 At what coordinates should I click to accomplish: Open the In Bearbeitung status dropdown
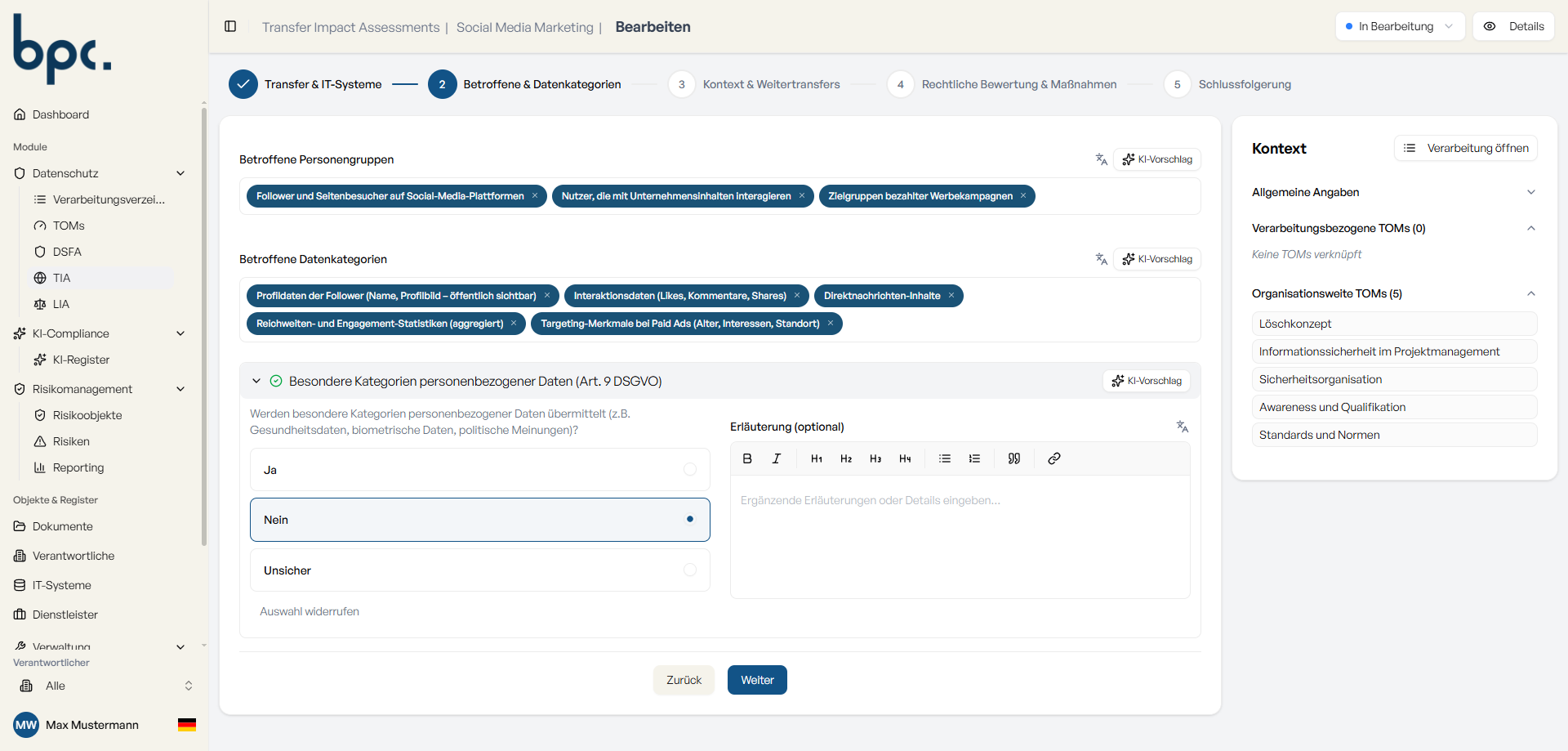tap(1400, 26)
